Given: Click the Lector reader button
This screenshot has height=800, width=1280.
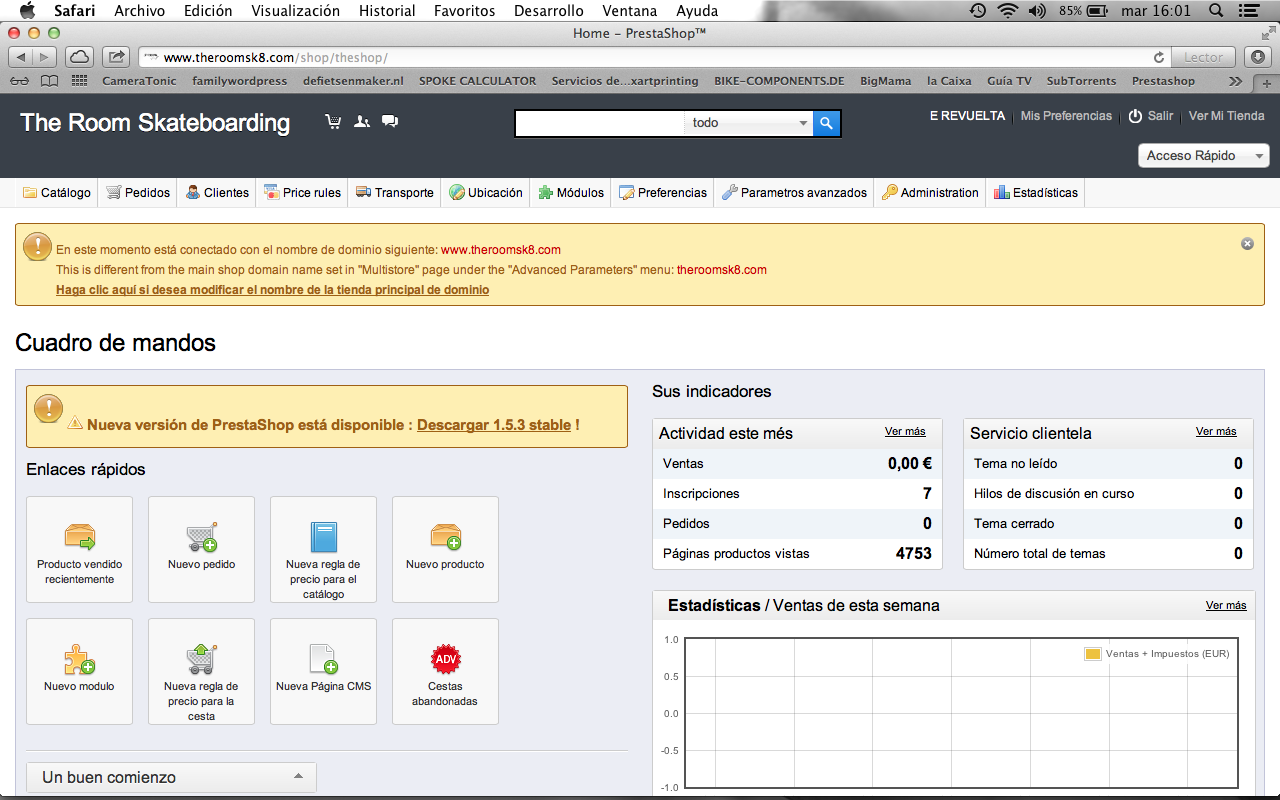Looking at the screenshot, I should [x=1204, y=57].
